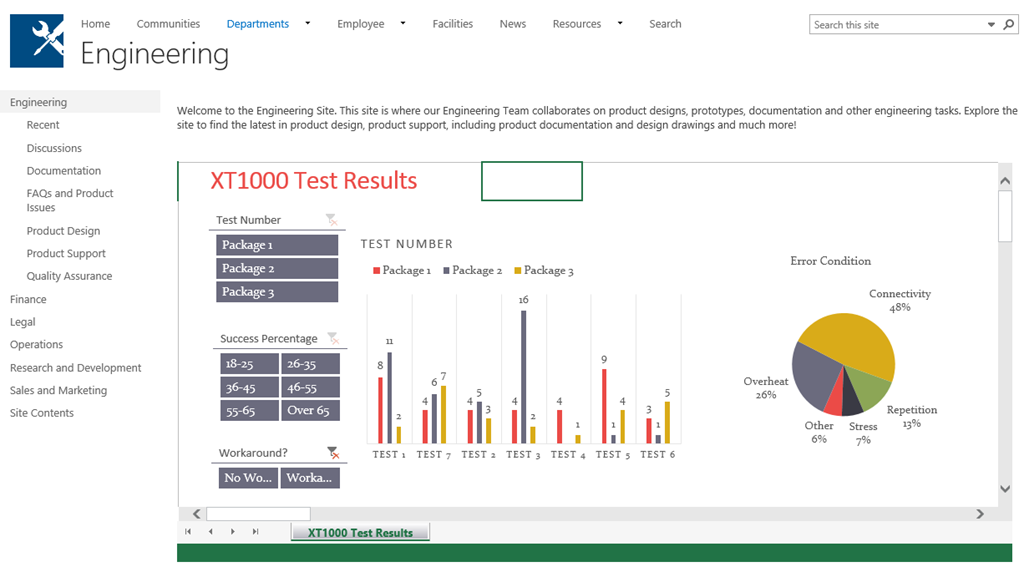Clear the Workaround? slicer filter
The width and height of the screenshot is (1024, 572).
point(333,453)
